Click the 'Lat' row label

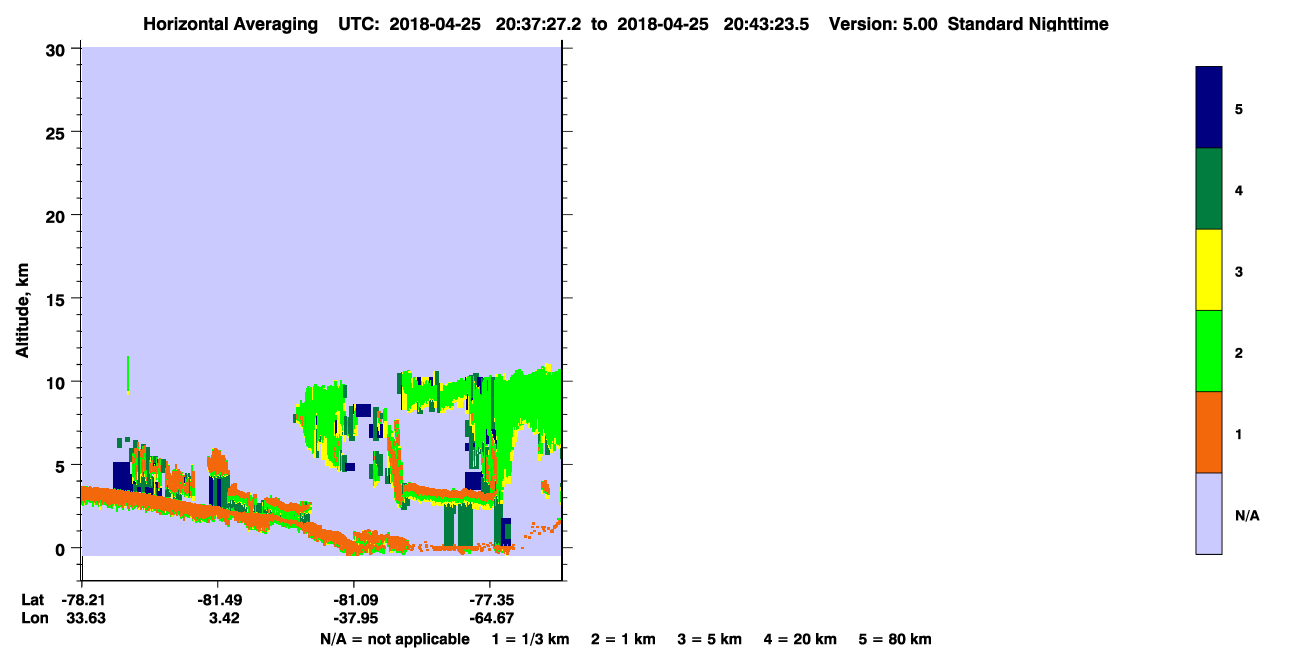point(33,600)
